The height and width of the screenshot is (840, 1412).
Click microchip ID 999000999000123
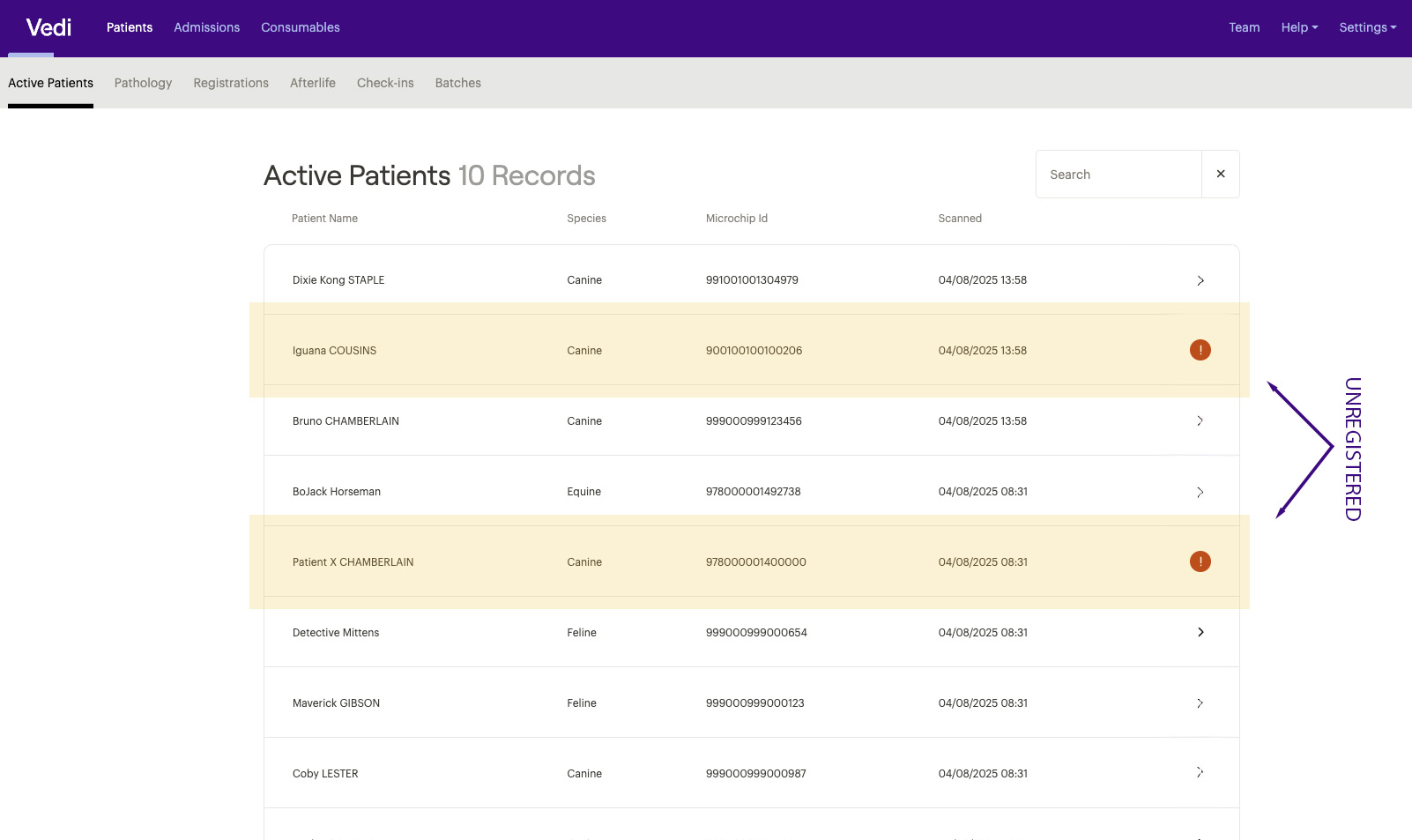pyautogui.click(x=754, y=703)
